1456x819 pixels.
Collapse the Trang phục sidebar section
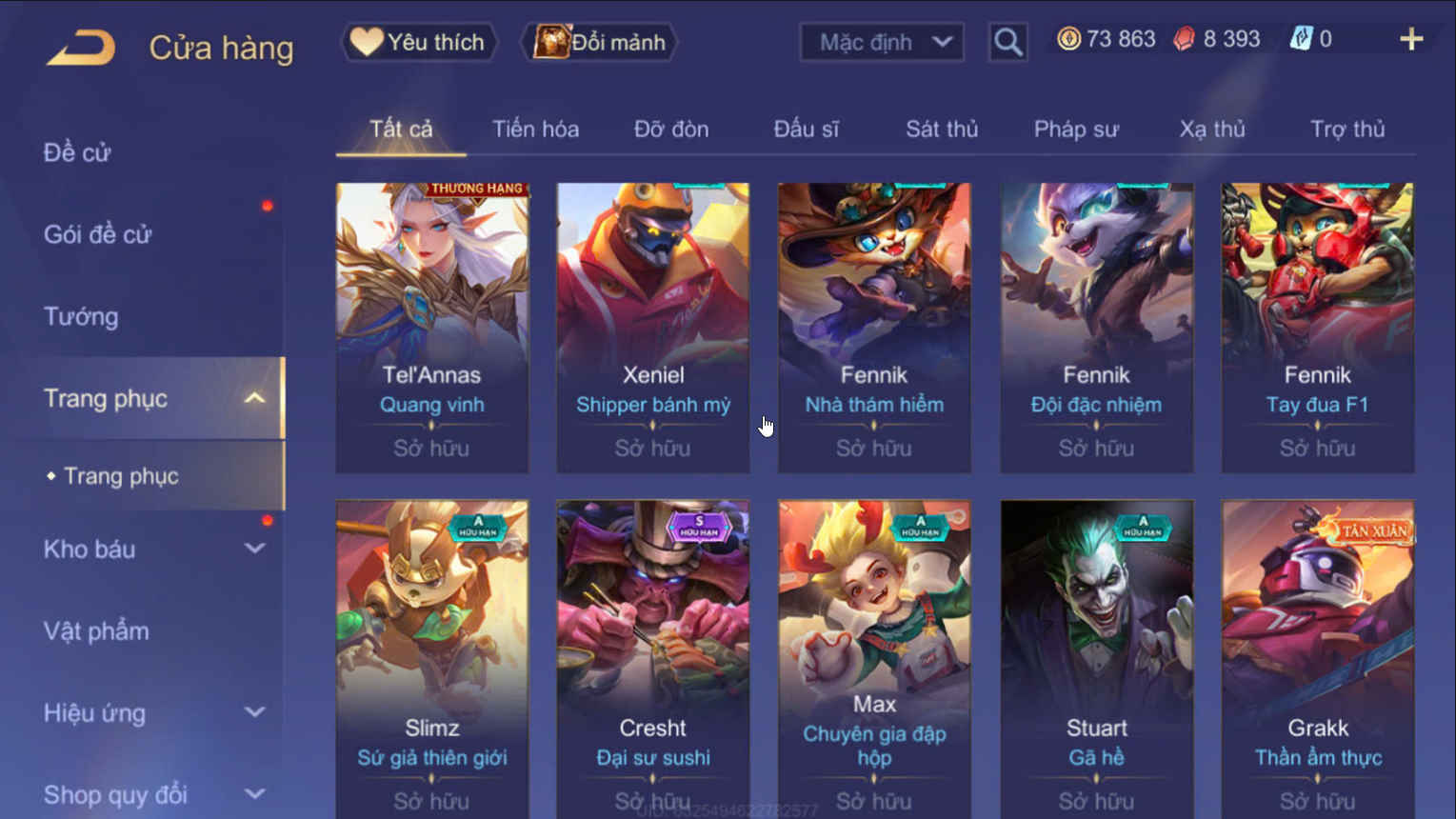pyautogui.click(x=254, y=398)
